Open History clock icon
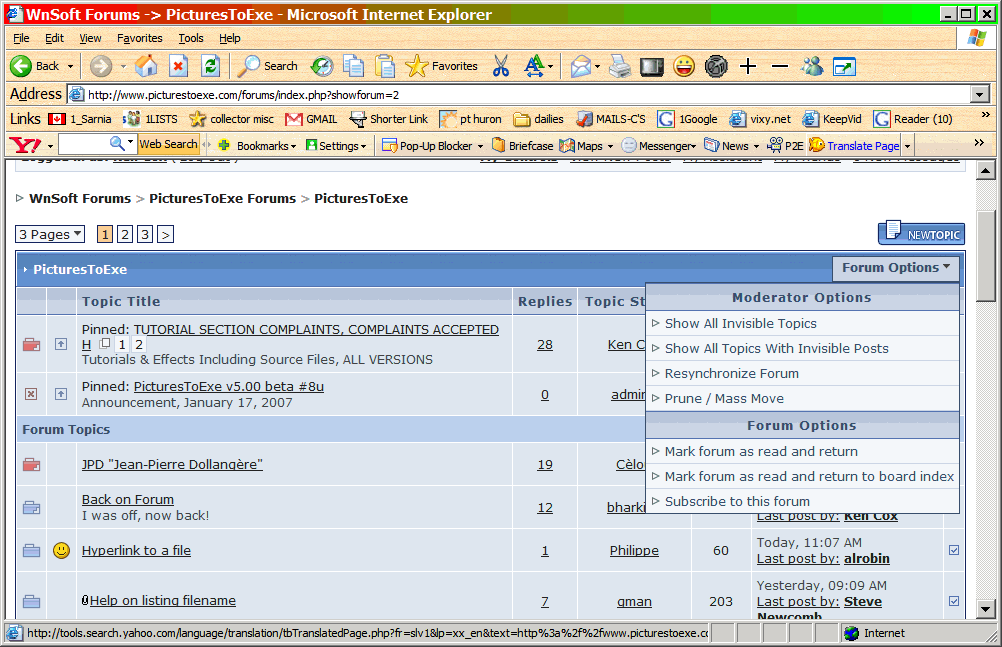This screenshot has height=647, width=1002. pyautogui.click(x=322, y=66)
